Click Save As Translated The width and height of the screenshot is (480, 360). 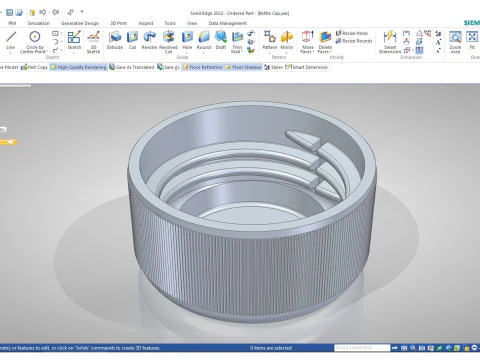coord(132,67)
